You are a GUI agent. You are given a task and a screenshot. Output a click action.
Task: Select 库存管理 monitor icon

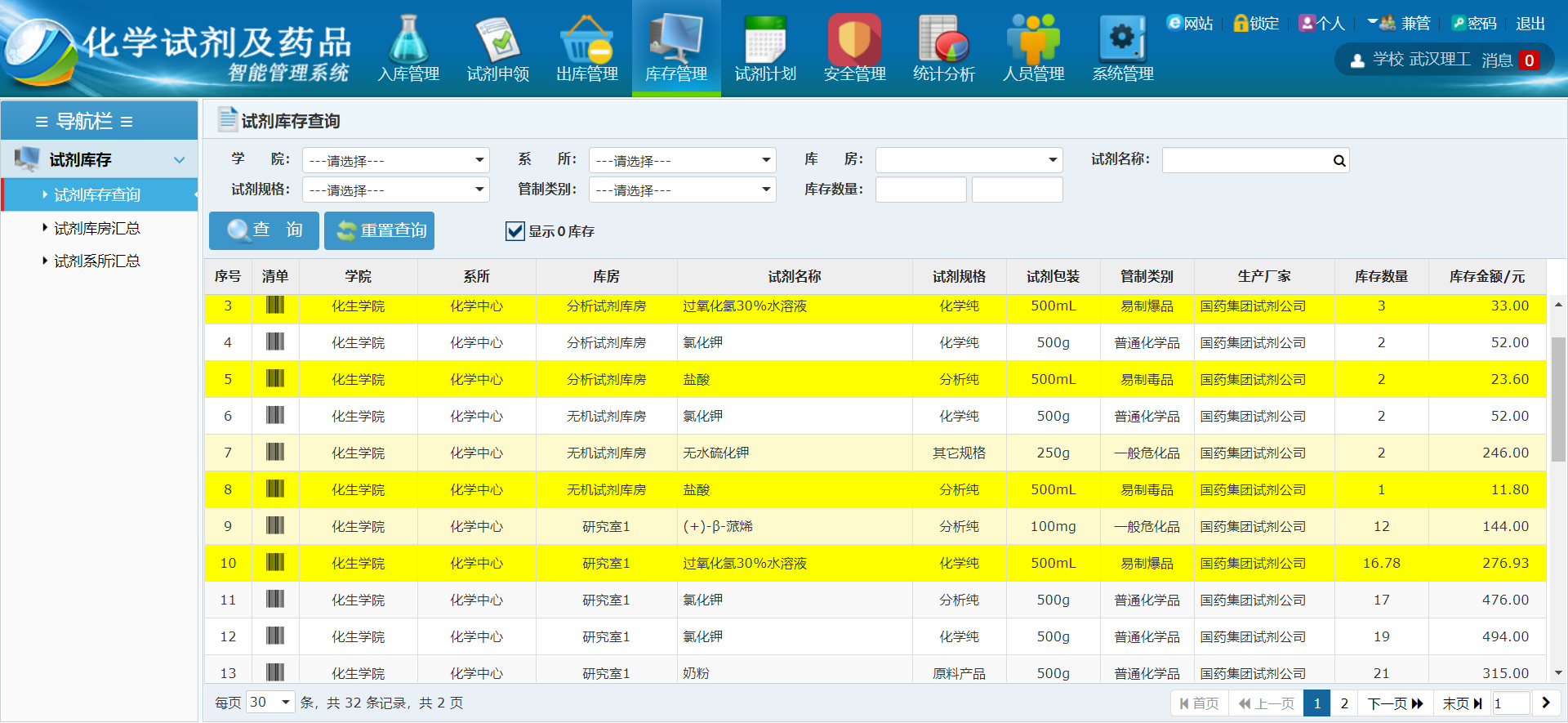pyautogui.click(x=676, y=39)
